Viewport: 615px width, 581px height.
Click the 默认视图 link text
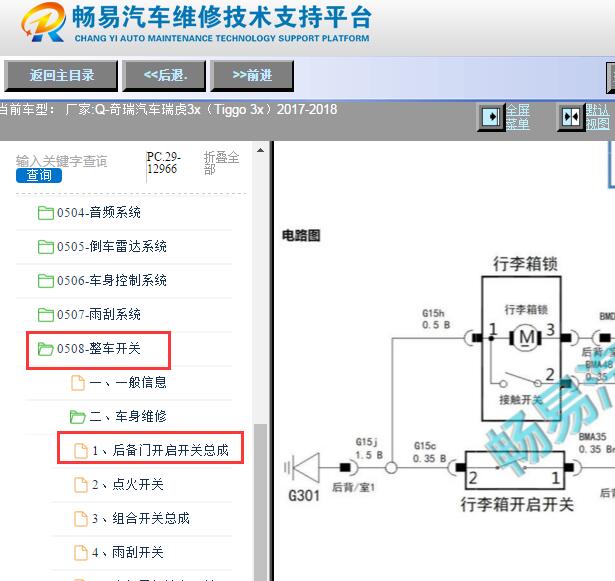[598, 117]
